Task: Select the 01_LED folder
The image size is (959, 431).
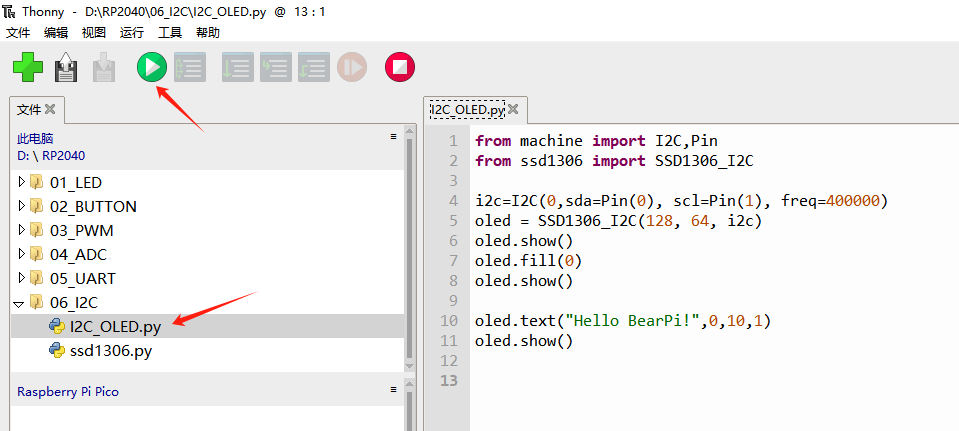Action: click(x=76, y=182)
